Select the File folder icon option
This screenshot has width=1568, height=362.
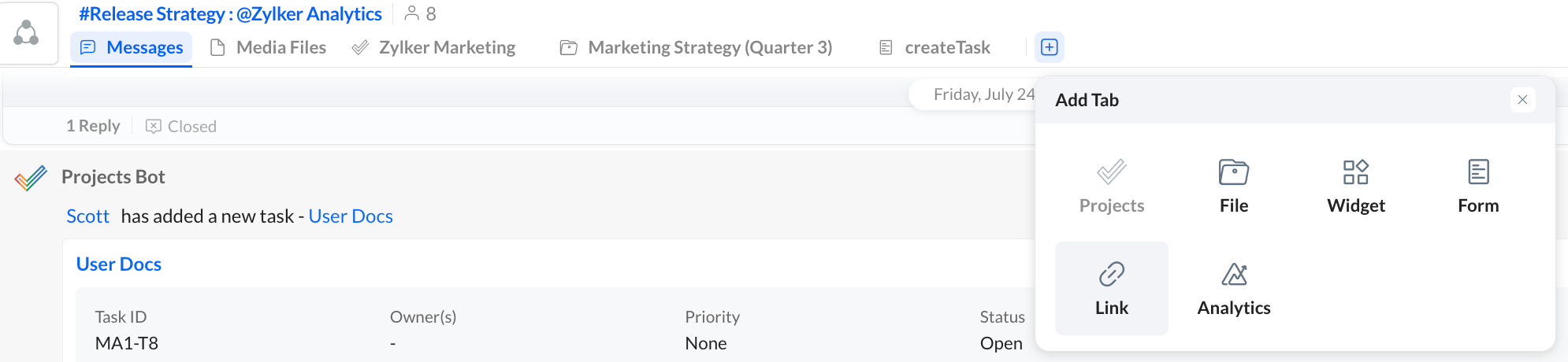tap(1233, 172)
